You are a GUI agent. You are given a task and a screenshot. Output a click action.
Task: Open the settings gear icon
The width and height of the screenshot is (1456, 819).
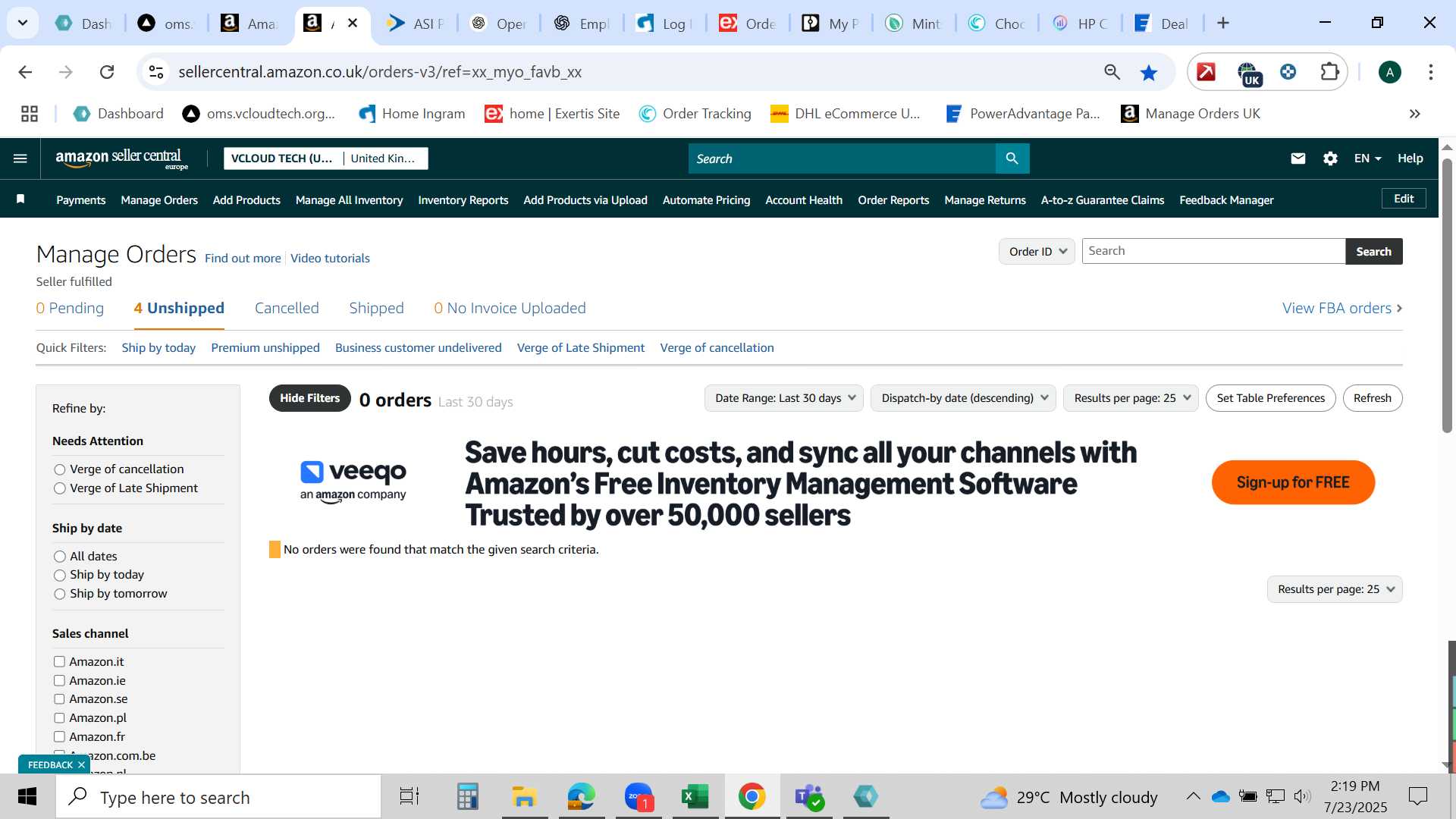tap(1330, 158)
